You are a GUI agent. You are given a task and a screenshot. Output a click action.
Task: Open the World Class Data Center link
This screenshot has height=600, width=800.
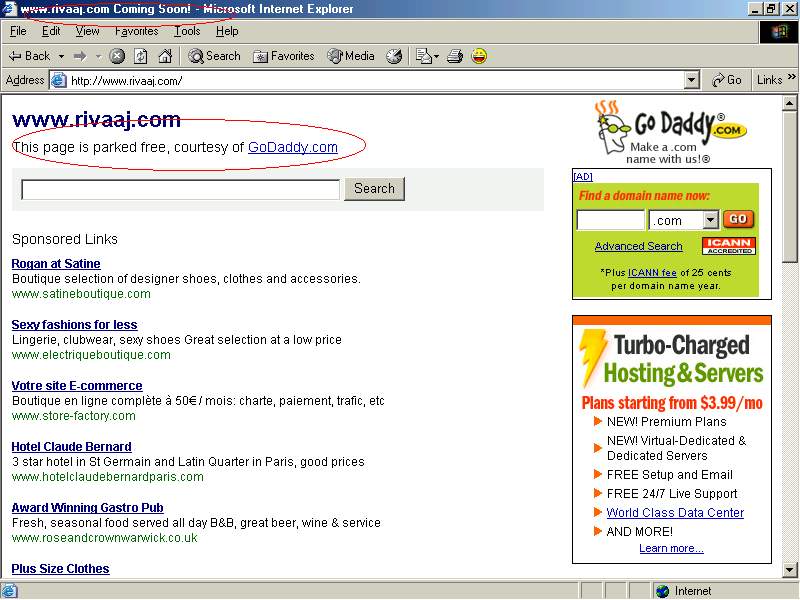pos(675,513)
